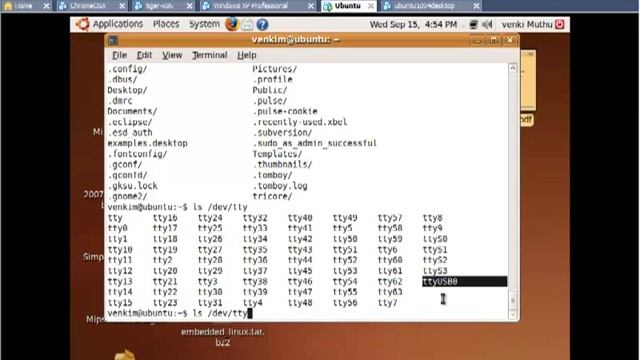This screenshot has width=640, height=360.
Task: Close the Ubuntu tab
Action: pyautogui.click(x=371, y=6)
